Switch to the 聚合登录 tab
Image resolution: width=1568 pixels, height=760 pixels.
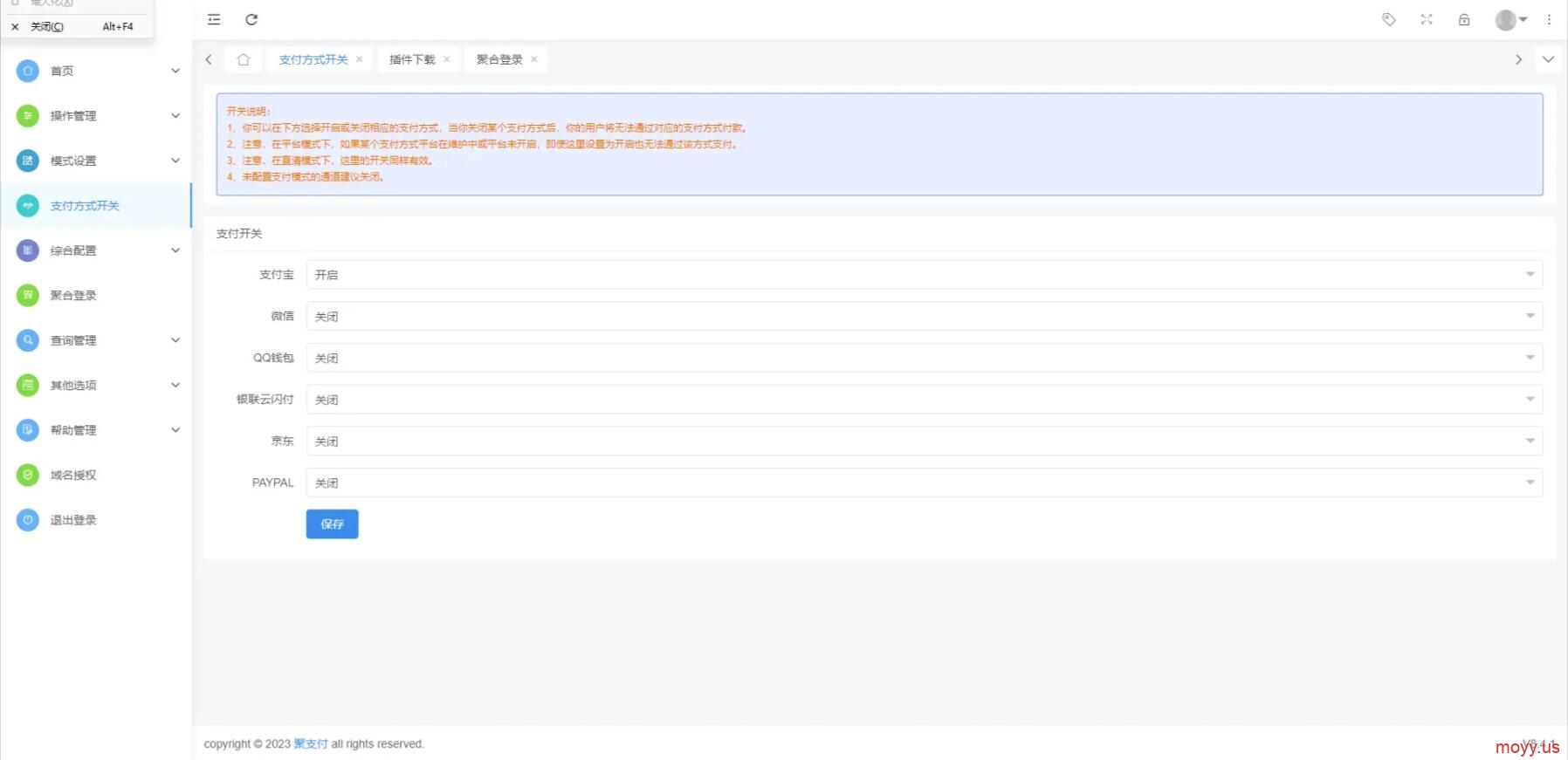tap(499, 59)
